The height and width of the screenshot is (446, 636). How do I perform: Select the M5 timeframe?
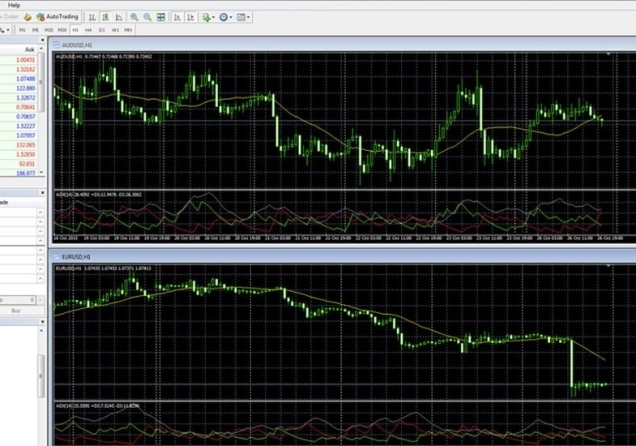(x=35, y=30)
